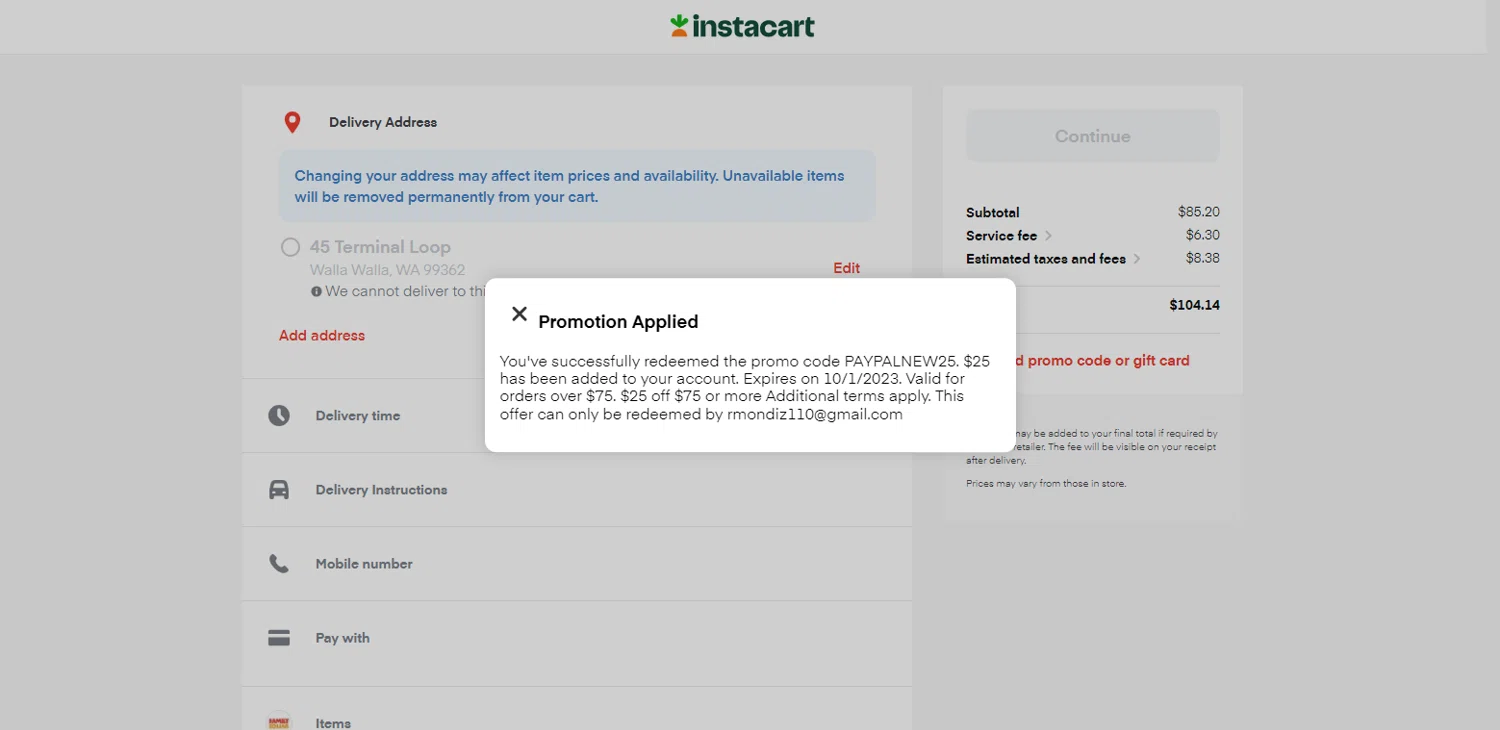The width and height of the screenshot is (1500, 730).
Task: Click the promo code confirmation message text
Action: [x=746, y=388]
